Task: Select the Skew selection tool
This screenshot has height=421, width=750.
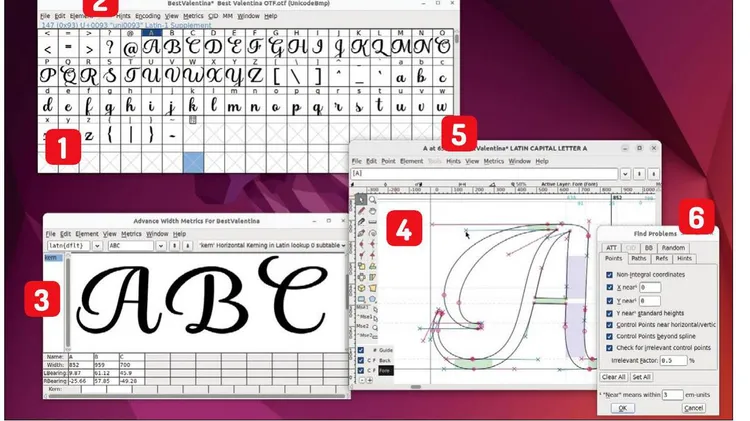Action: (x=372, y=277)
